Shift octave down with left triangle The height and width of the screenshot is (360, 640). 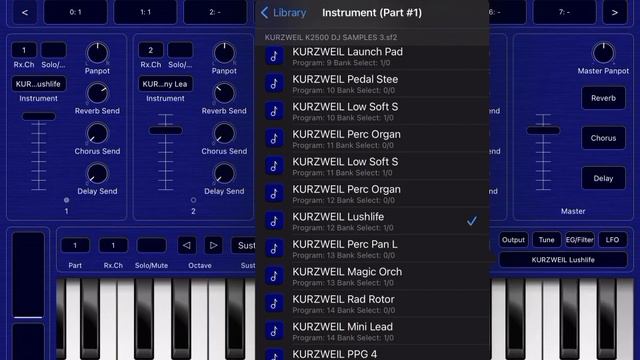click(x=187, y=245)
